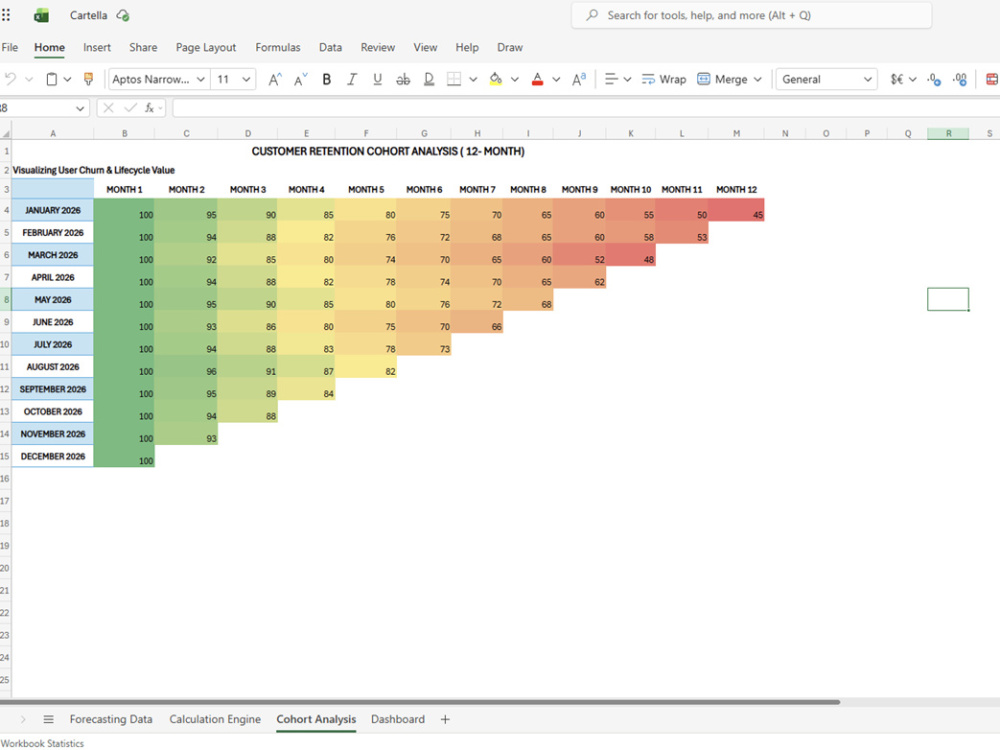Click the text styles A icon
Screen dimensions: 1000x750
point(579,79)
